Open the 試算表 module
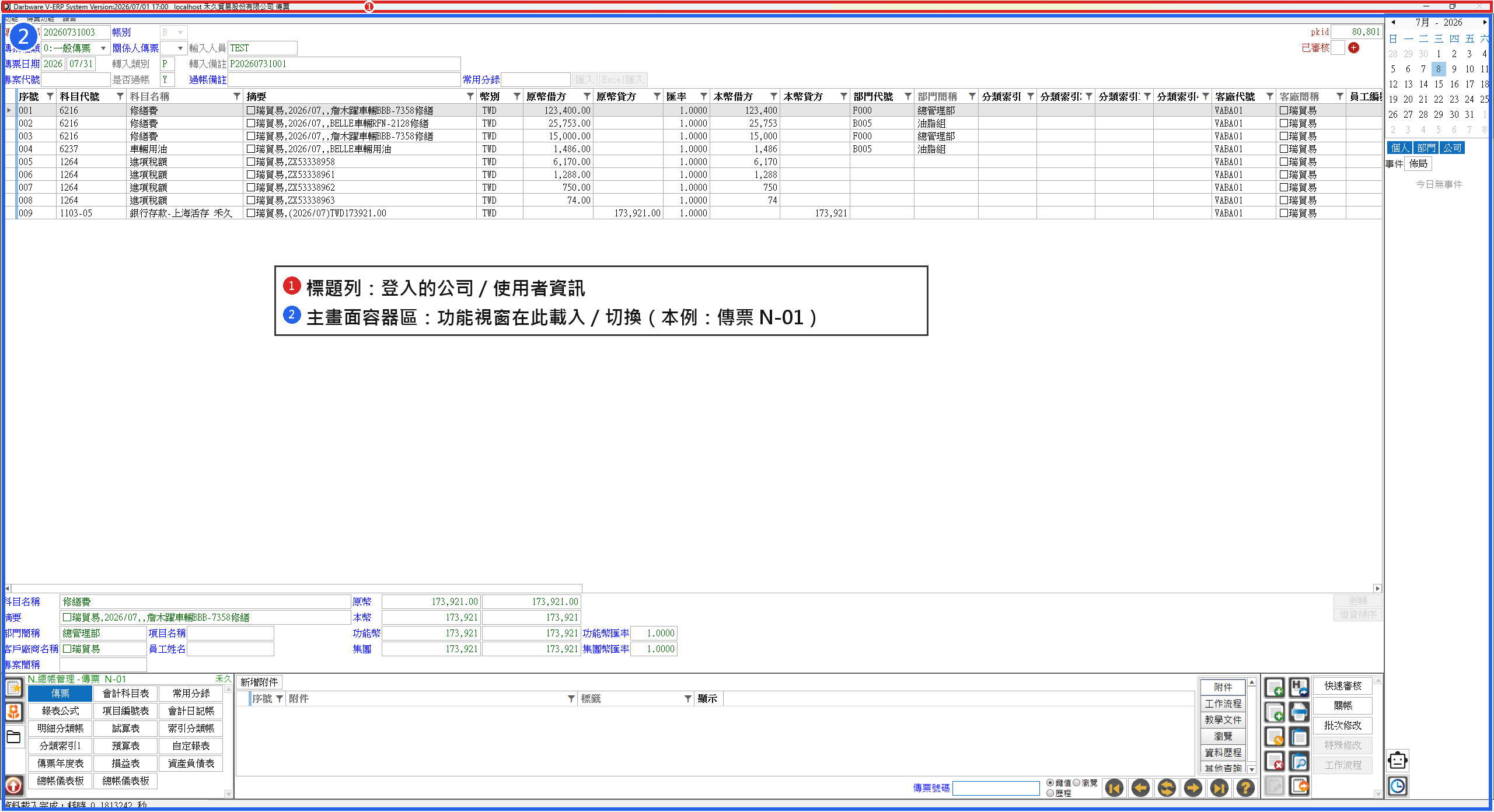1494x812 pixels. (x=125, y=729)
